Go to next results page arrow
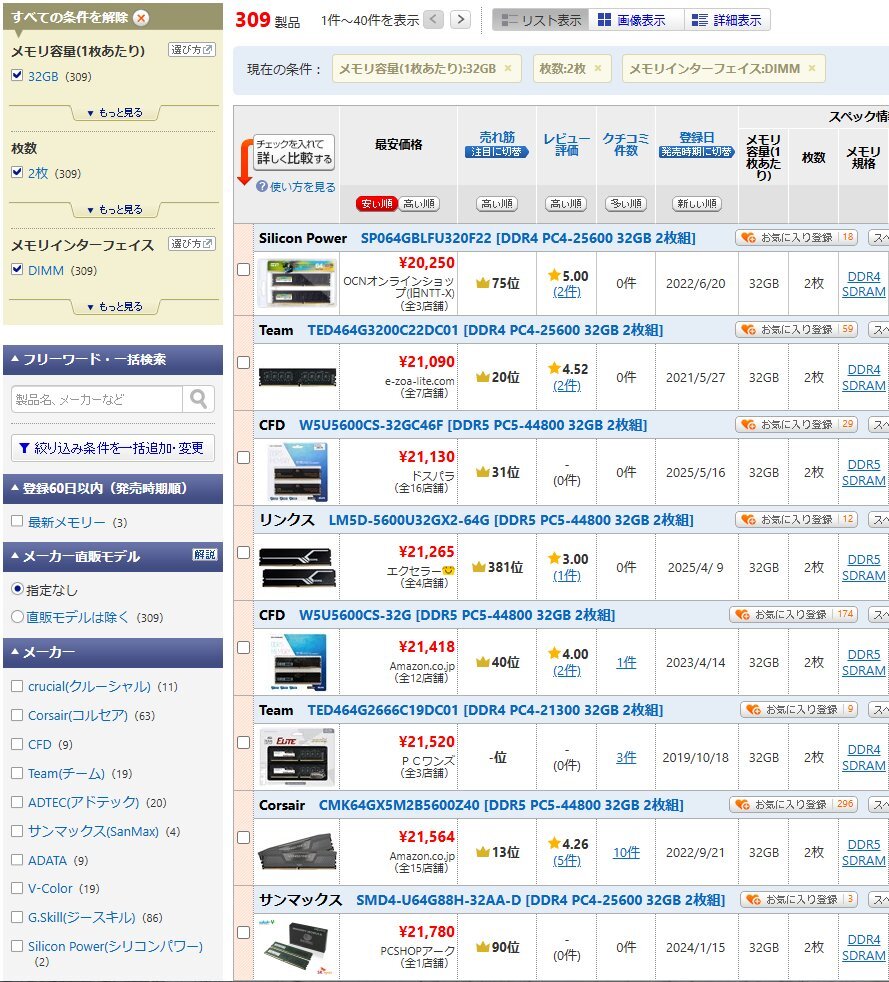889x982 pixels. click(460, 20)
